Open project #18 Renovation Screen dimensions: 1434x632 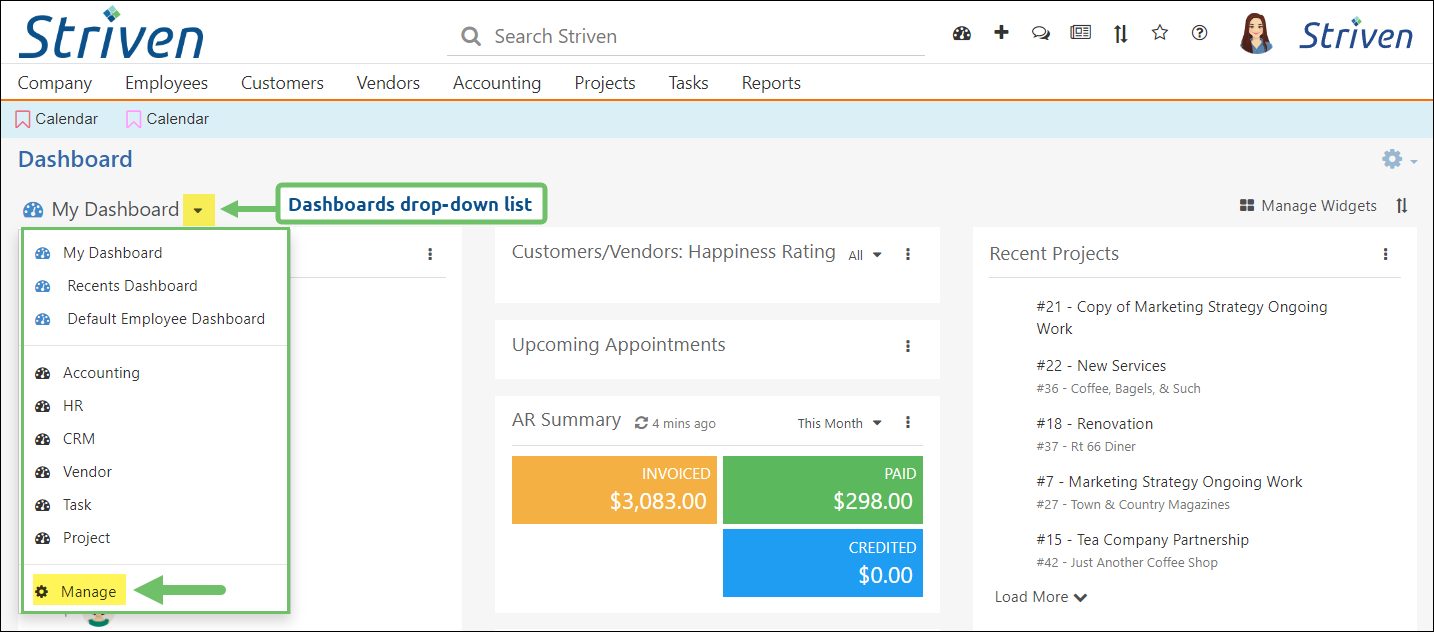pos(1094,424)
